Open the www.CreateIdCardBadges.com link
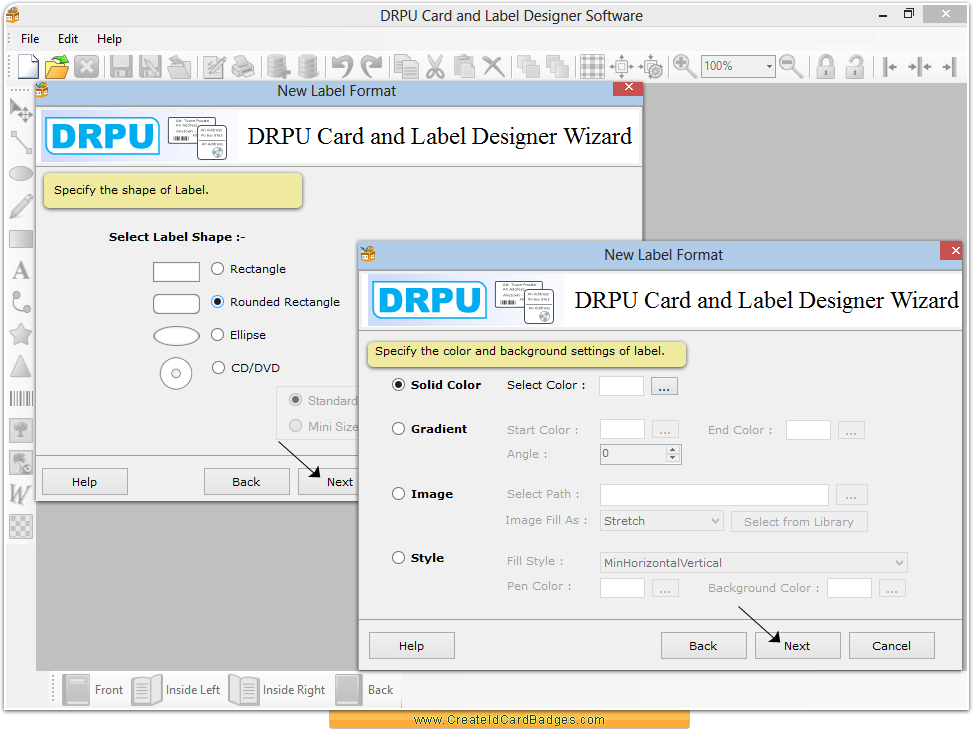 click(509, 719)
